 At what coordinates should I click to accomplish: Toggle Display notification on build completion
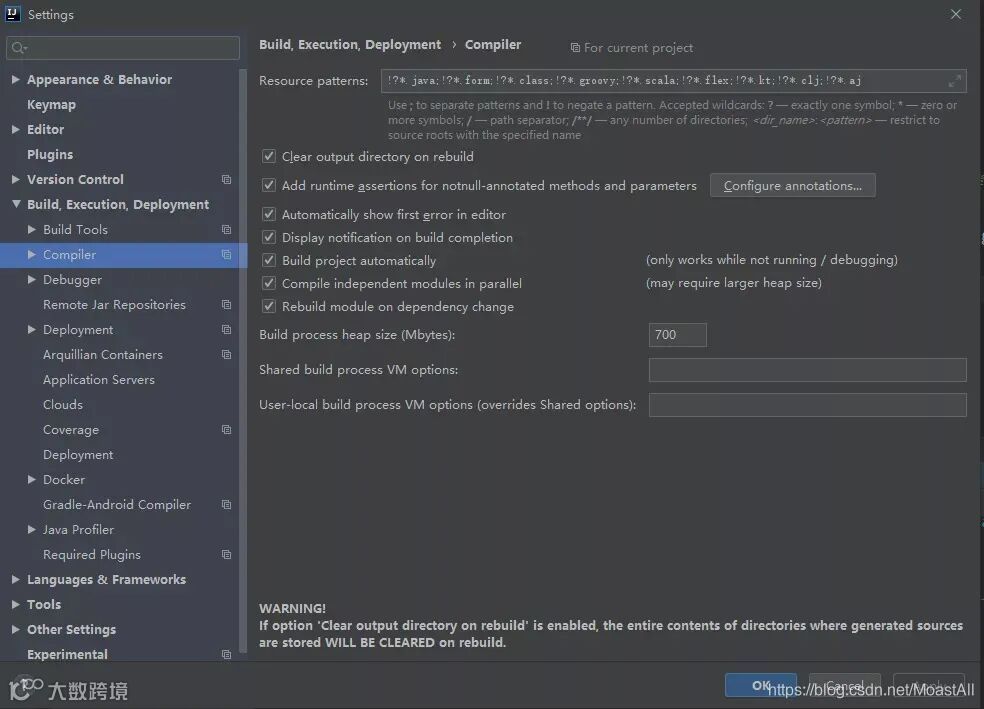(269, 237)
